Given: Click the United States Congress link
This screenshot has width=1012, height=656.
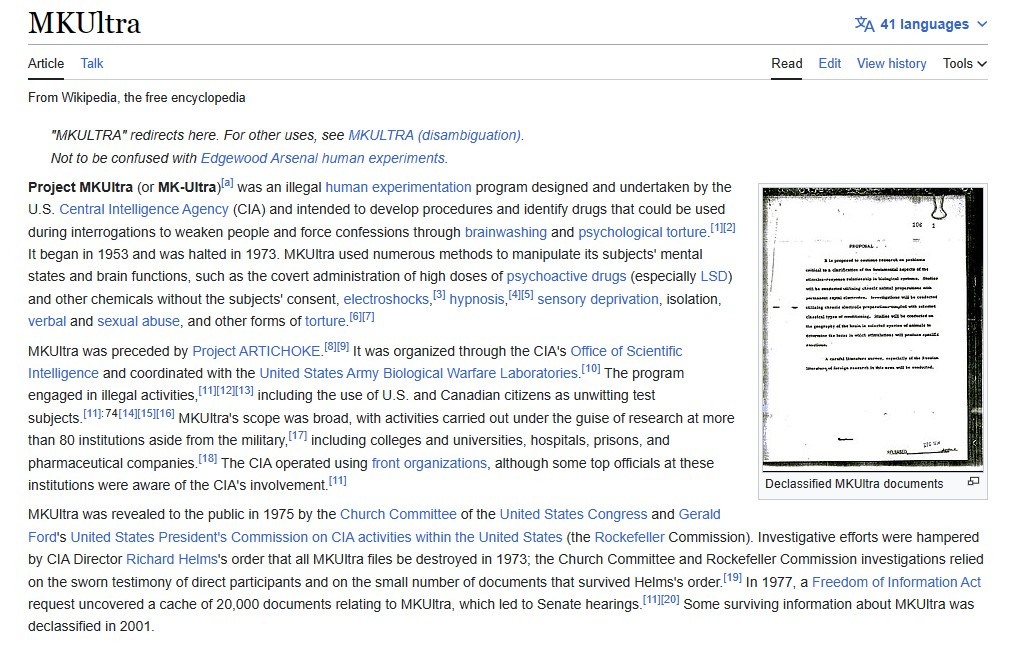Looking at the screenshot, I should click(x=573, y=514).
